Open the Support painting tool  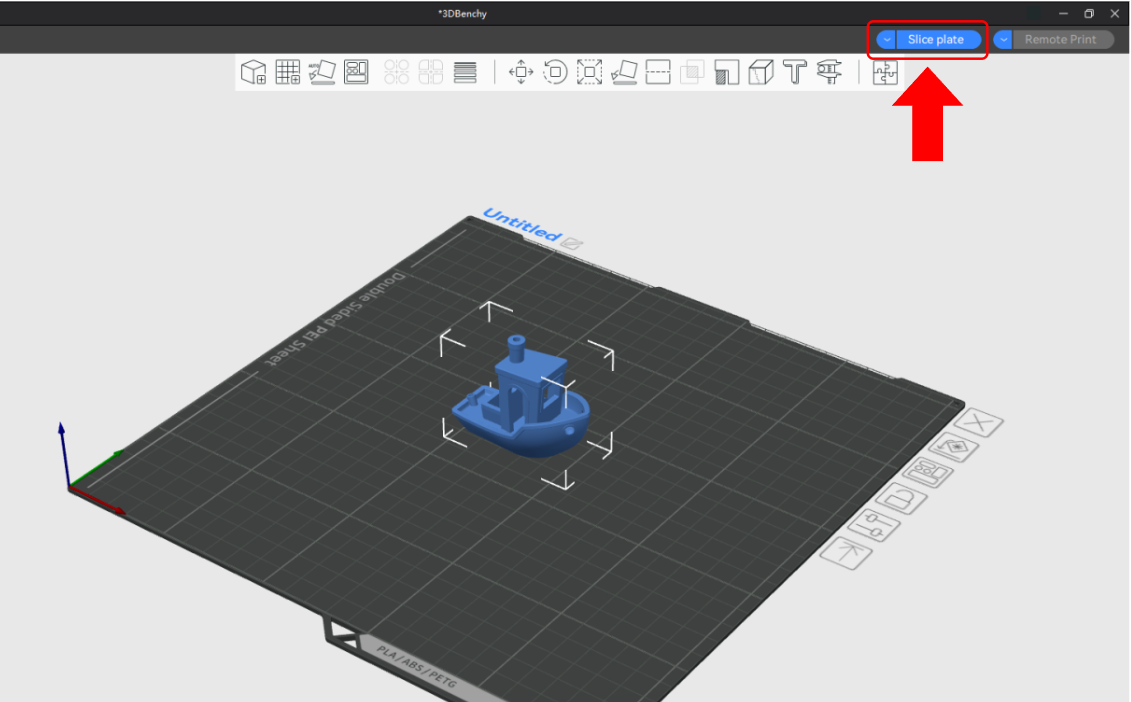726,72
